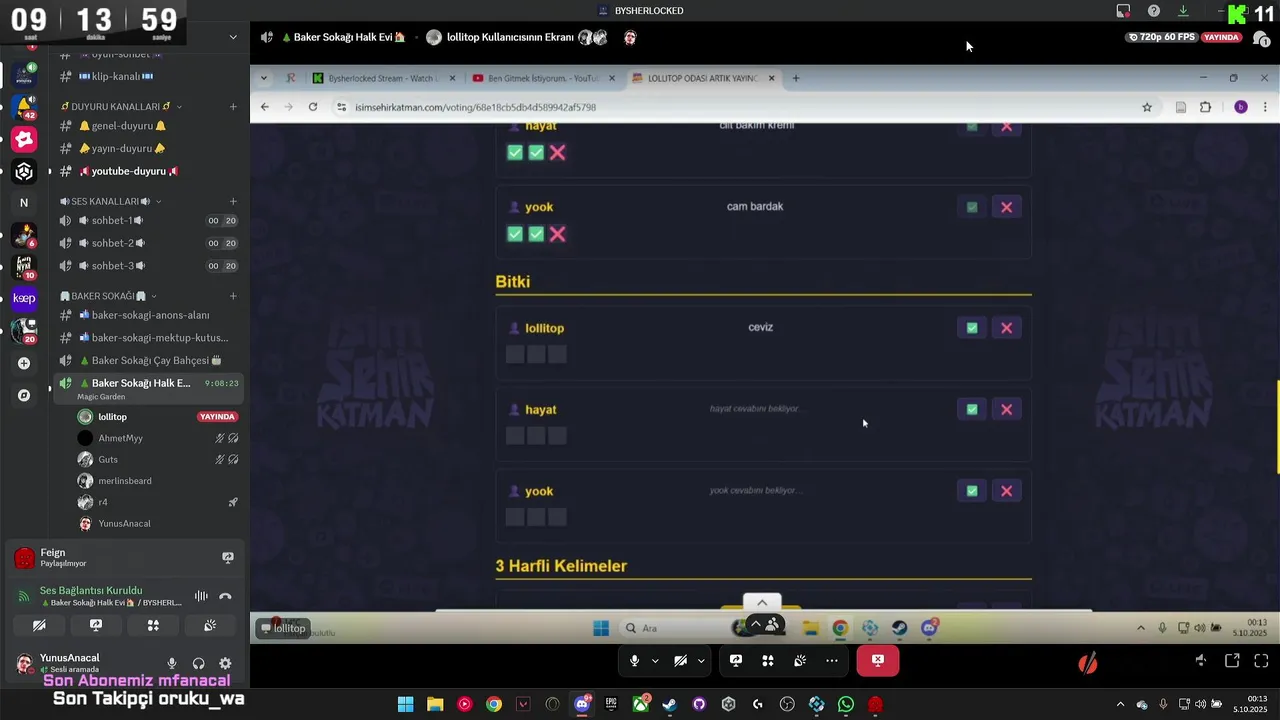Open the Discord update download icon
The image size is (1280, 720).
pyautogui.click(x=1183, y=11)
